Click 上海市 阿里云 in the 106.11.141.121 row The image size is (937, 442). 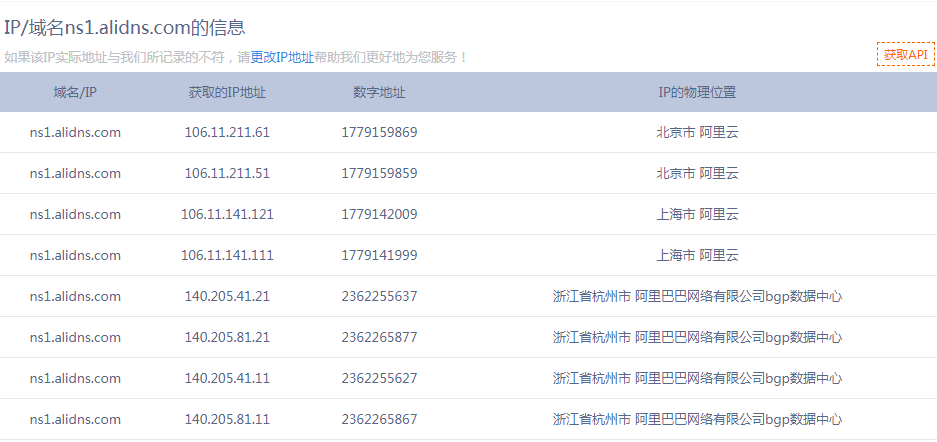pos(697,214)
